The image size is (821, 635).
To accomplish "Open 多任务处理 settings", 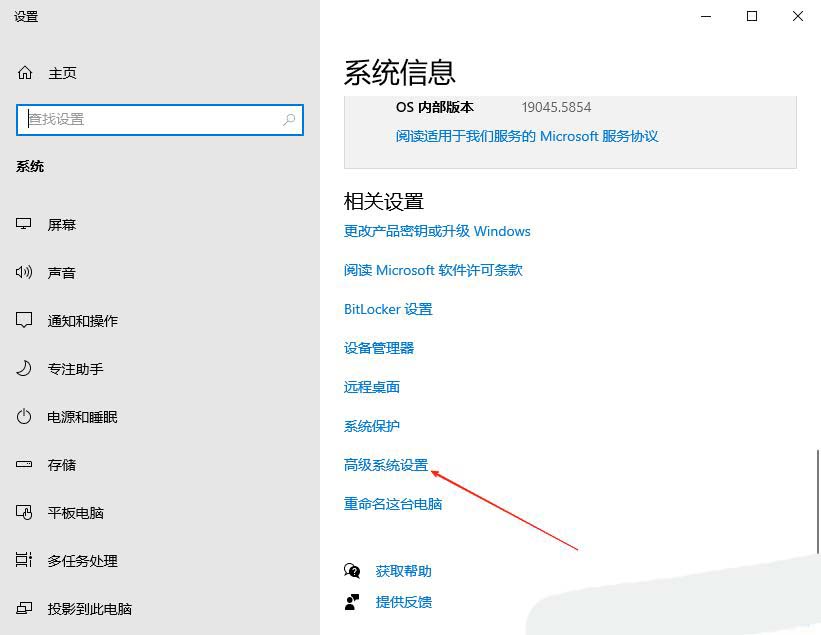I will (x=82, y=561).
